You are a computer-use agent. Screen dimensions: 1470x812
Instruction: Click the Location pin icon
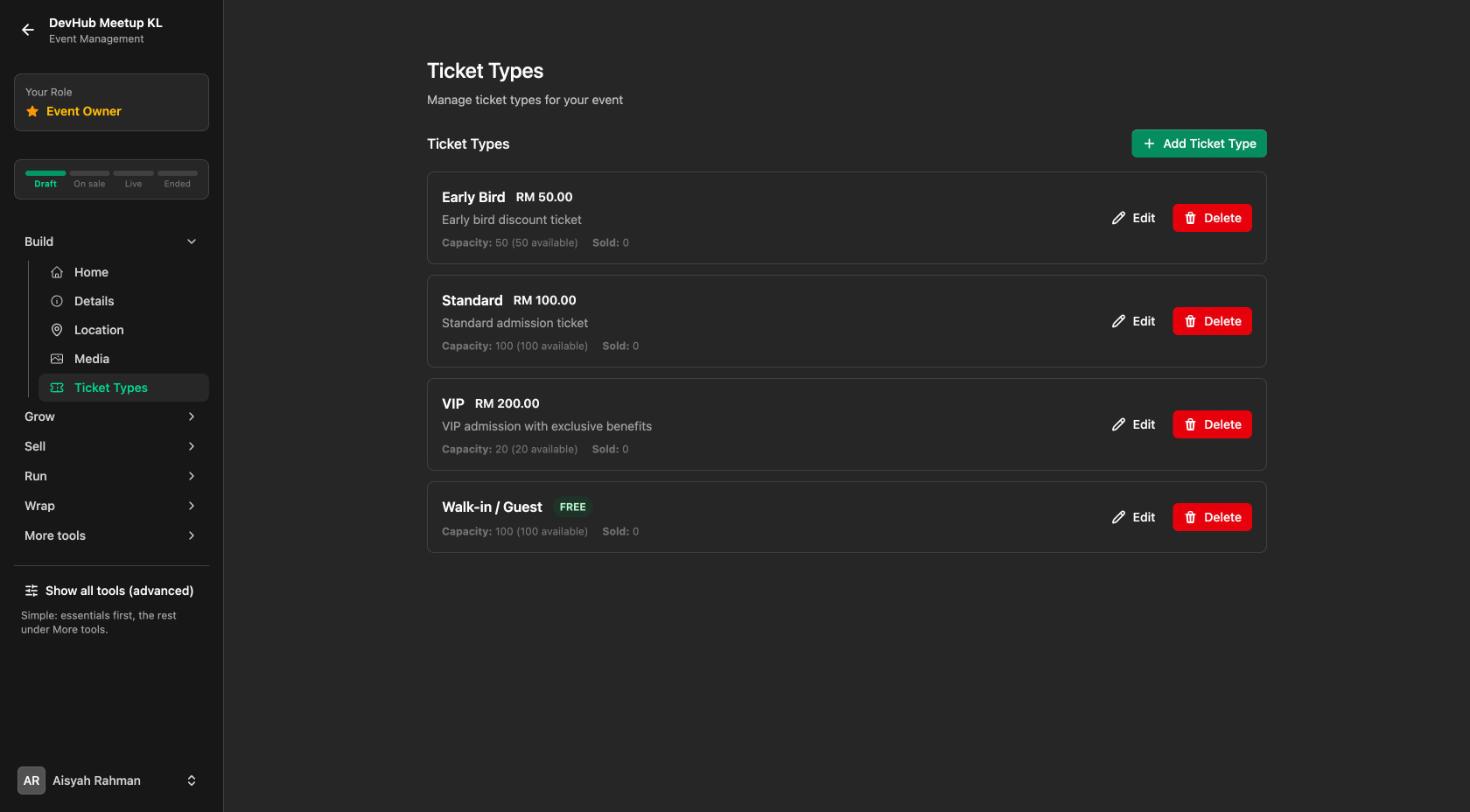click(x=57, y=330)
